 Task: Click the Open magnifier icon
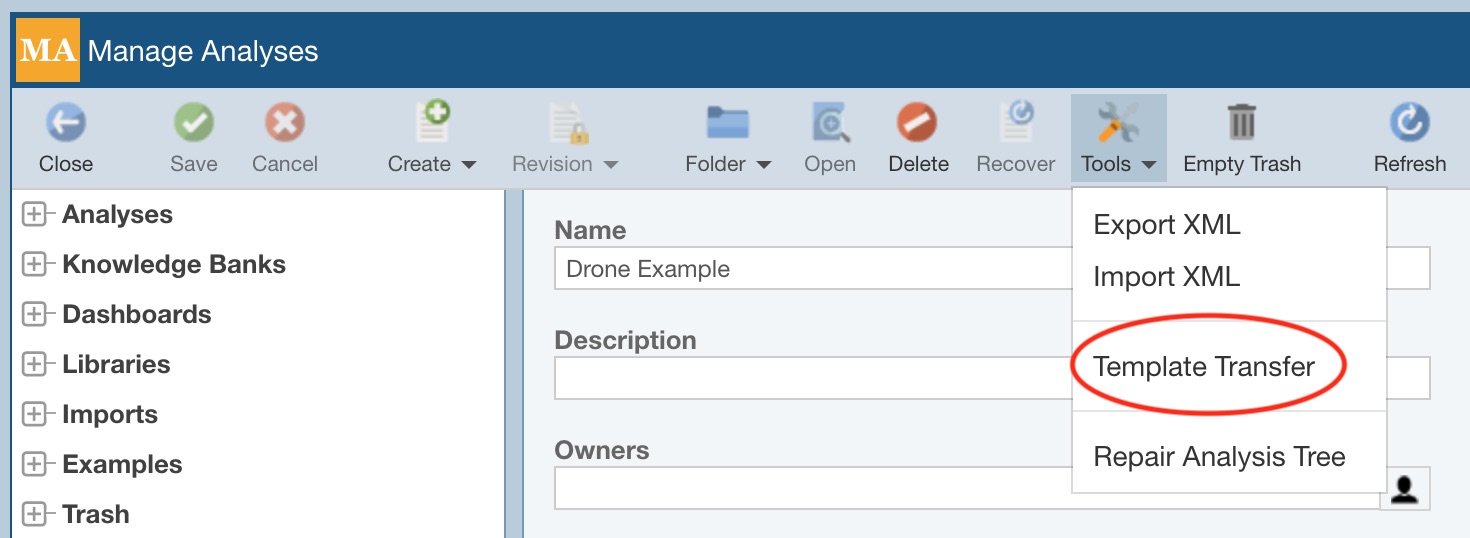[x=829, y=124]
